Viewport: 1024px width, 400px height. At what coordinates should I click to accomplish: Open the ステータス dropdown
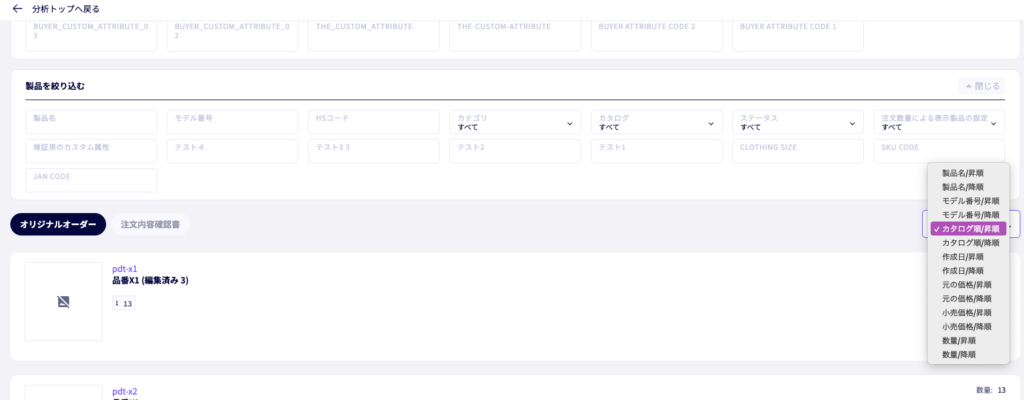click(798, 122)
